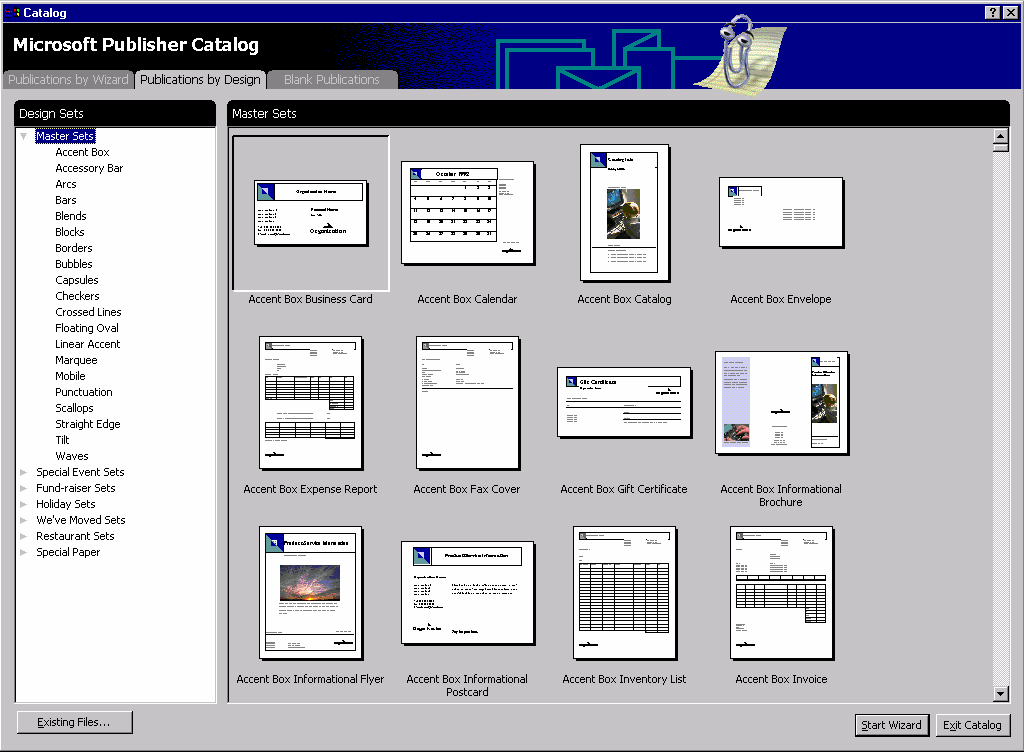Expand the We've Moved Sets node
Screen dimensions: 1024x752
[x=24, y=520]
